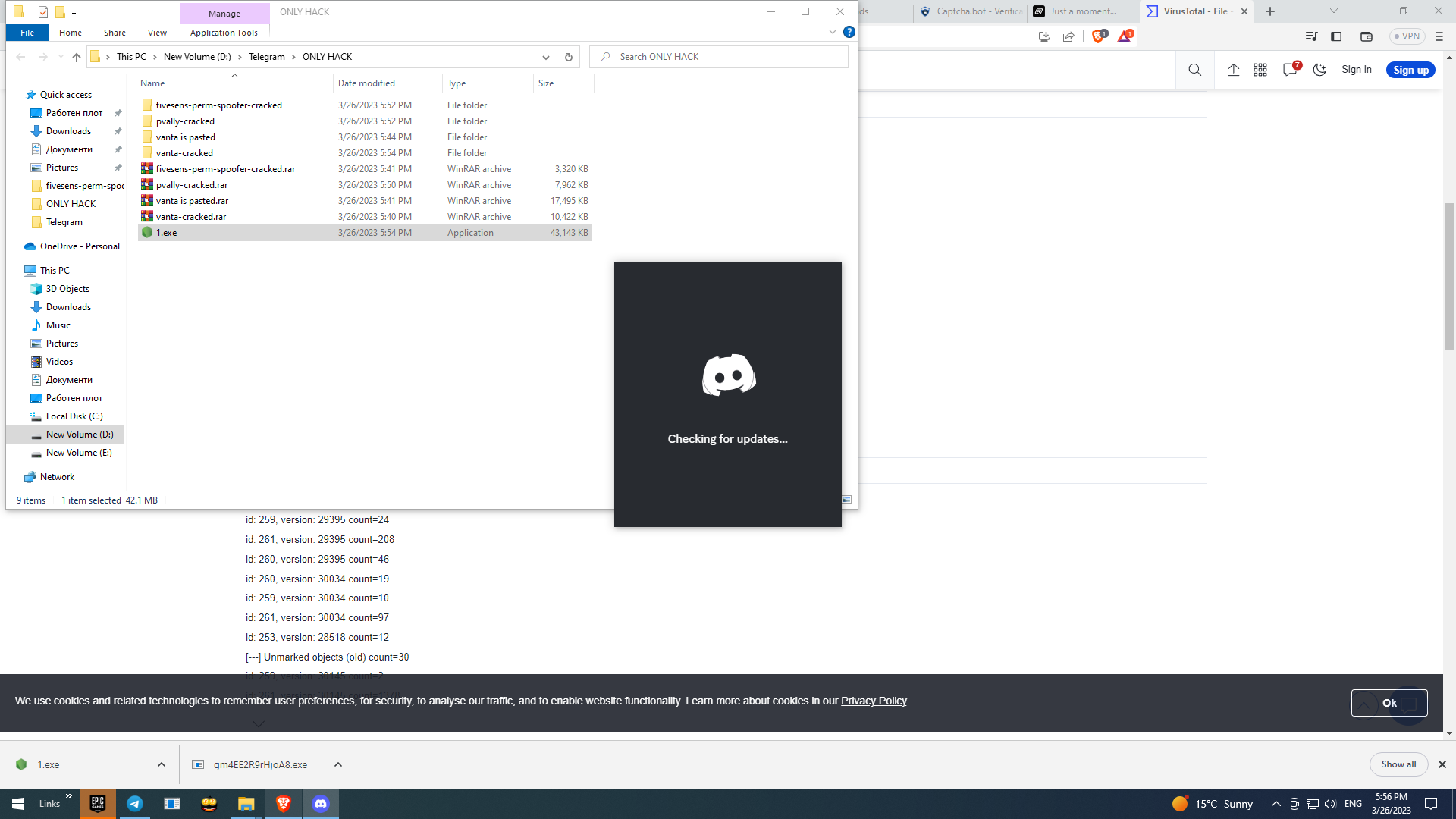Switch to the Captcha.bot browser tab

[x=971, y=11]
